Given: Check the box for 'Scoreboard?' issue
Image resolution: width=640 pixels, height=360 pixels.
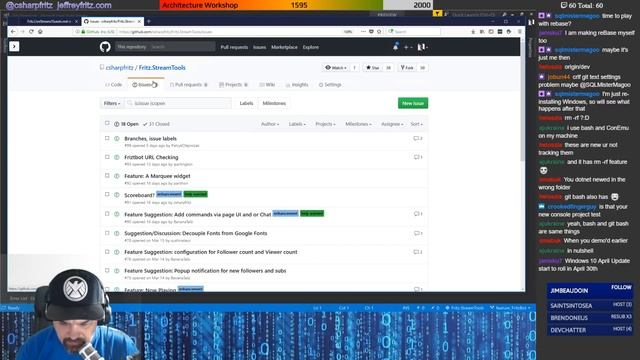Looking at the screenshot, I should (x=107, y=195).
